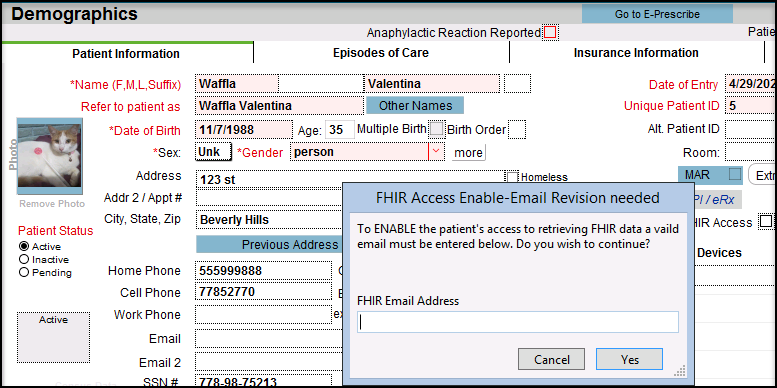
Task: Click the Addr 2 / Appt # field
Action: point(269,198)
